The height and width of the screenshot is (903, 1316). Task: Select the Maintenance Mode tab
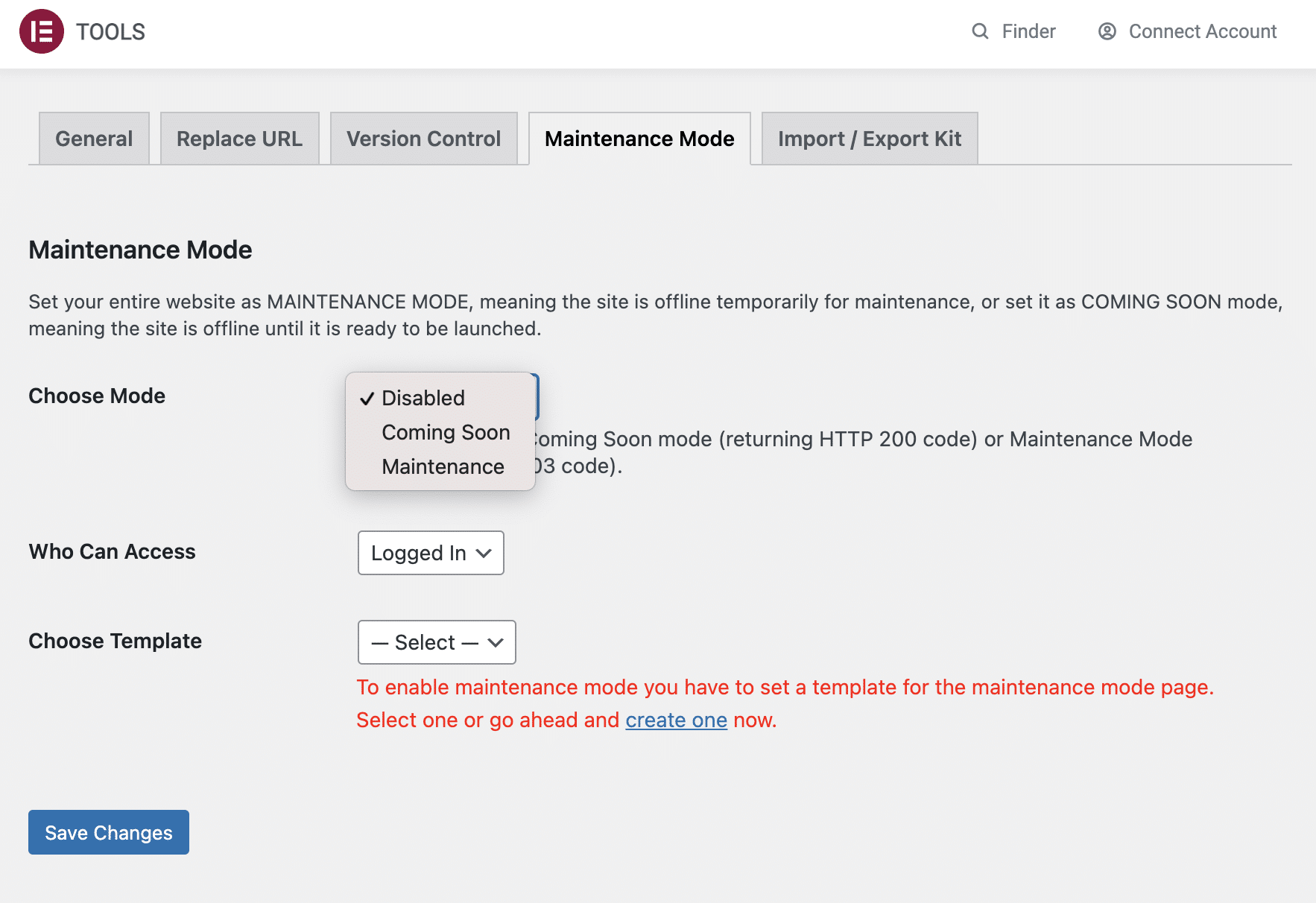(639, 138)
